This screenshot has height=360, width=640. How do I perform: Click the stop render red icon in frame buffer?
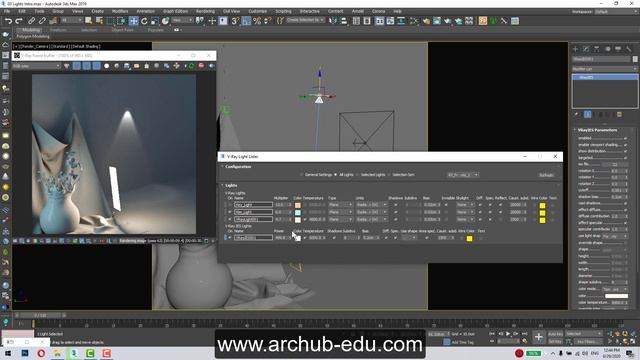pyautogui.click(x=201, y=66)
